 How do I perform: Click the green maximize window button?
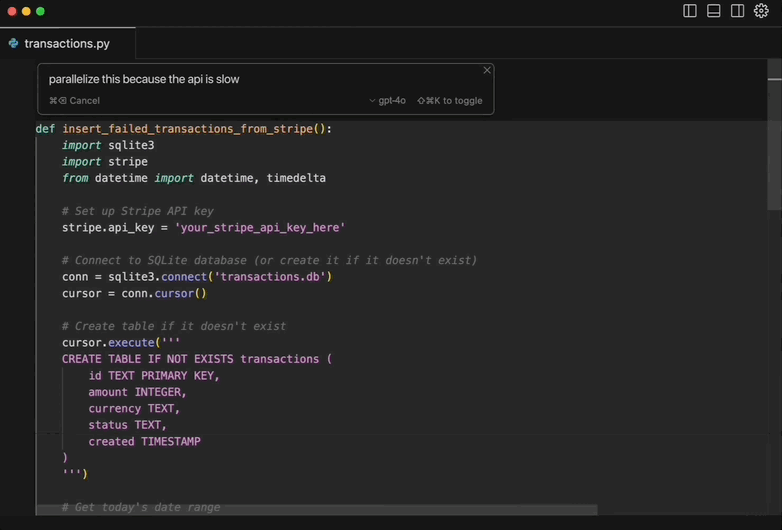(40, 11)
